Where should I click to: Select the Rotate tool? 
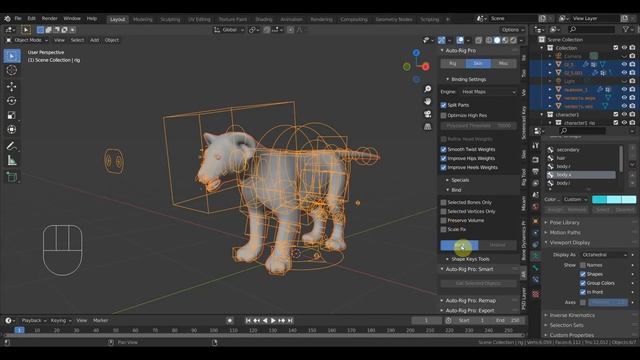click(12, 101)
